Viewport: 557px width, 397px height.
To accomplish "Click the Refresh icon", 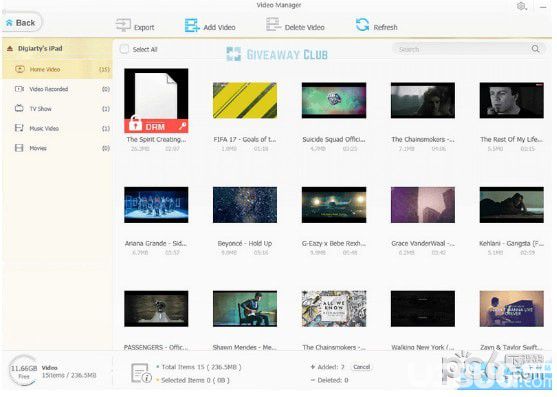I will point(362,25).
